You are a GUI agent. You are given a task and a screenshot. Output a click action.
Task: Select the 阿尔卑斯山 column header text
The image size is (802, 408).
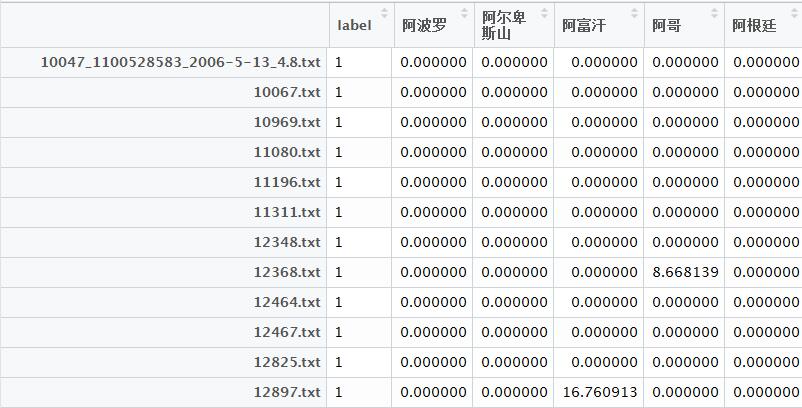point(504,26)
